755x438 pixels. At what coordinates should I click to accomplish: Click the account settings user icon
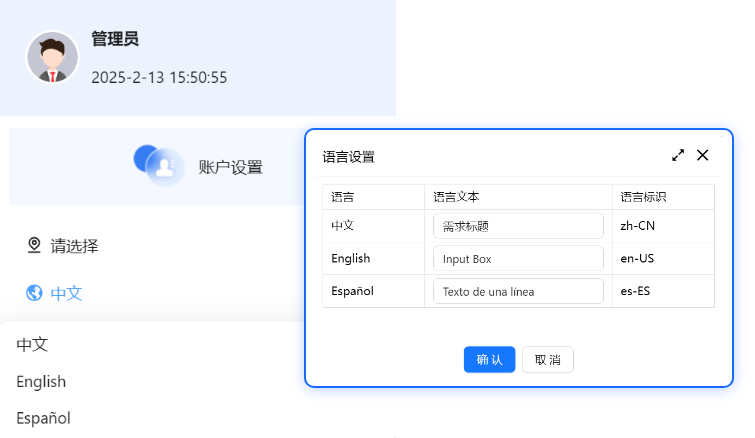[x=159, y=166]
